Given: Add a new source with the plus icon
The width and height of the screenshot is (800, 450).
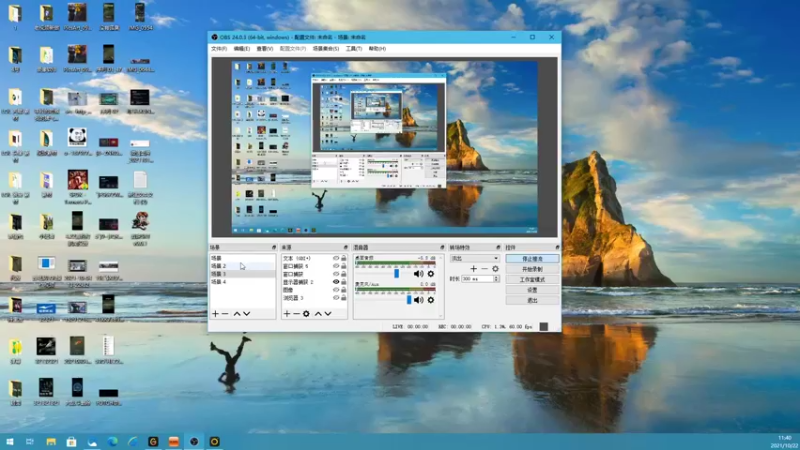Looking at the screenshot, I should [287, 314].
